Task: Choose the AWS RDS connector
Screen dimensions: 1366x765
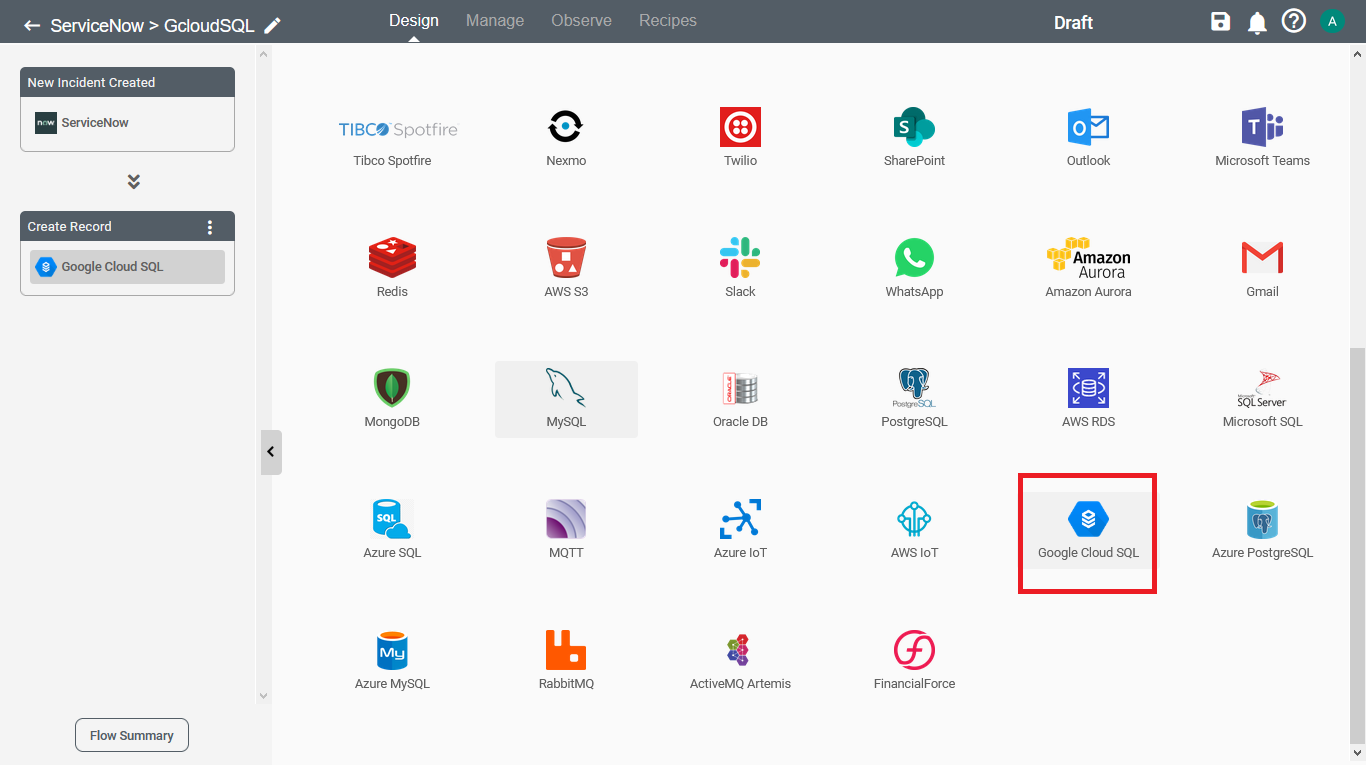Action: point(1088,399)
